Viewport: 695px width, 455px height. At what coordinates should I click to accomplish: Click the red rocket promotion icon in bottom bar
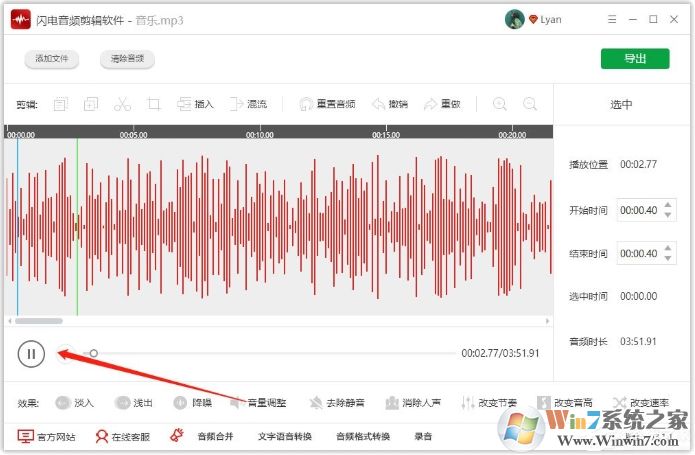177,435
